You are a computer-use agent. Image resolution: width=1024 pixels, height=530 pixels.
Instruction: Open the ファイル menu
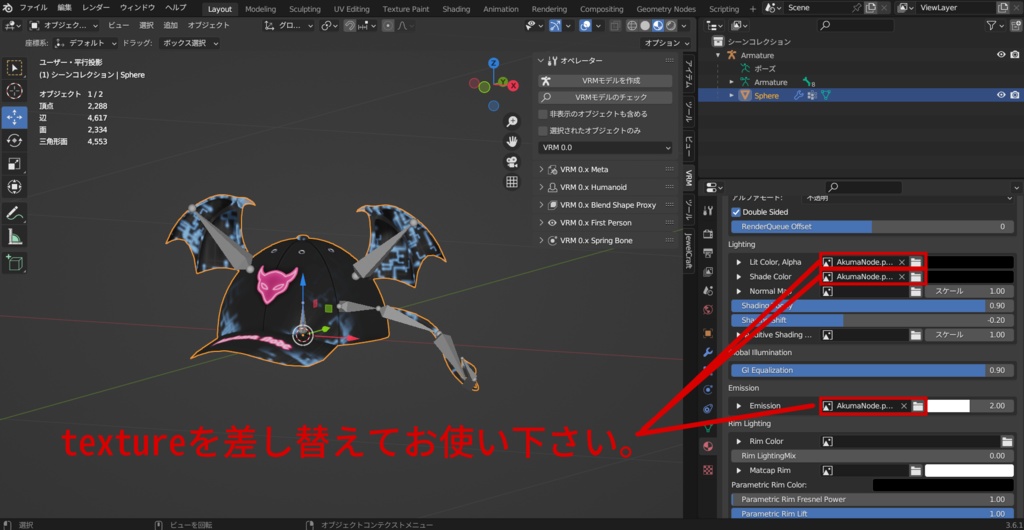33,8
